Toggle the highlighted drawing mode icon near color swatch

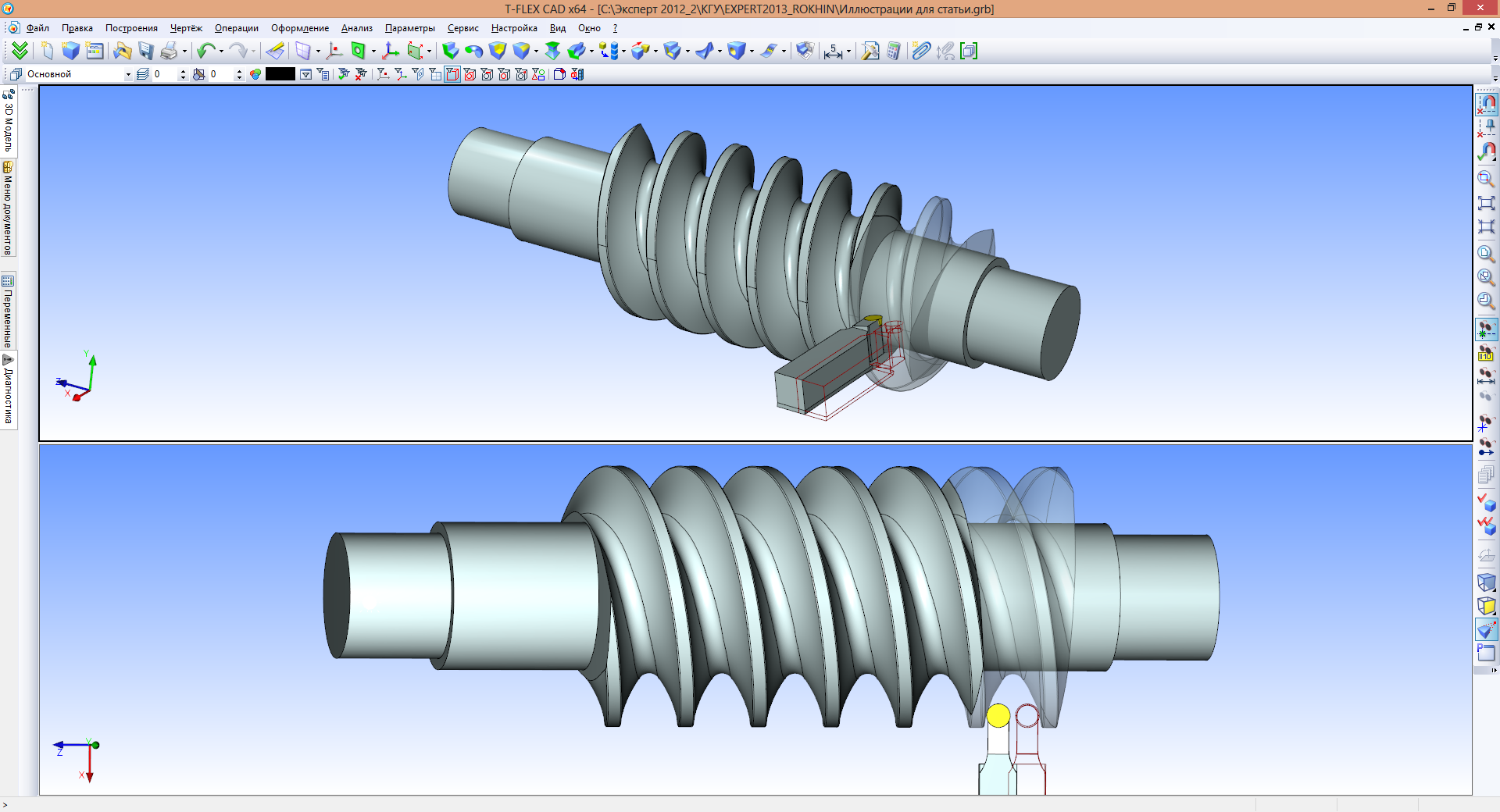(x=453, y=75)
